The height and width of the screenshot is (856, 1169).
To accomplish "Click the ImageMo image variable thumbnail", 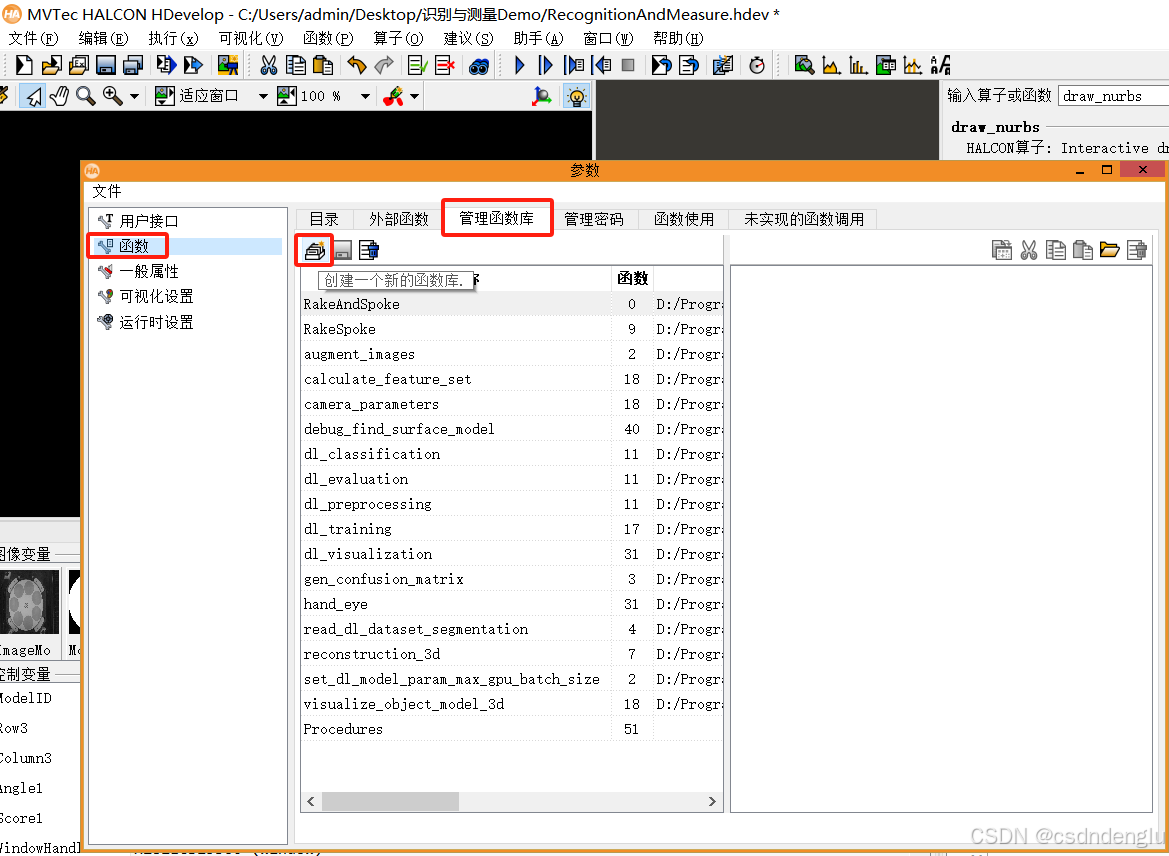I will click(28, 602).
